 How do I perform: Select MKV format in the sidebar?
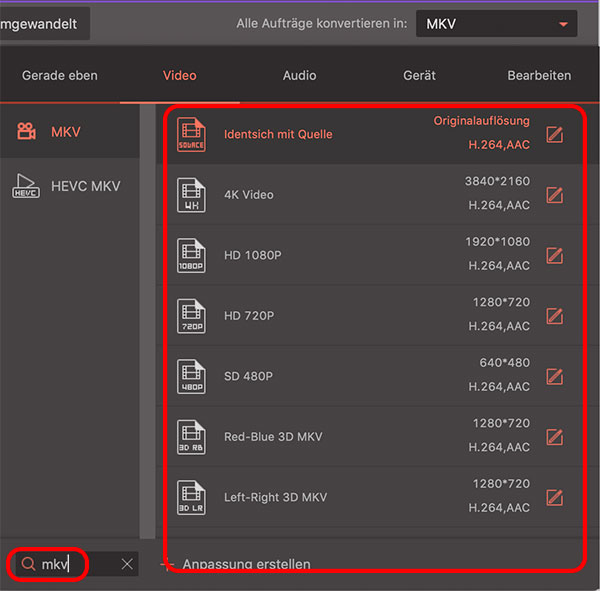(70, 131)
